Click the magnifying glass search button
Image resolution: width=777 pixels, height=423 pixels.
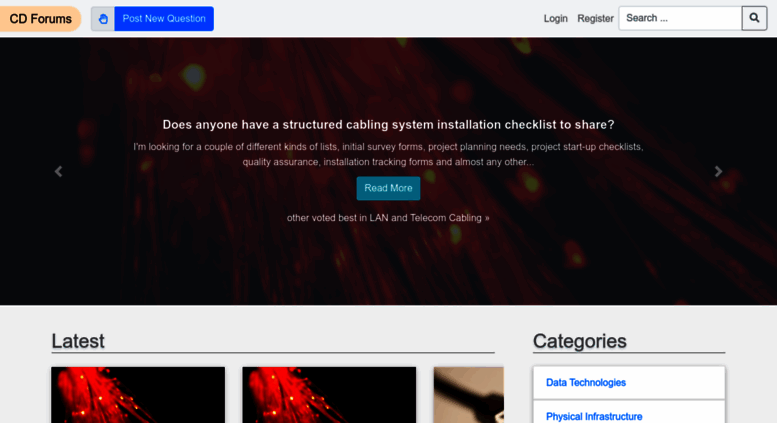[754, 18]
